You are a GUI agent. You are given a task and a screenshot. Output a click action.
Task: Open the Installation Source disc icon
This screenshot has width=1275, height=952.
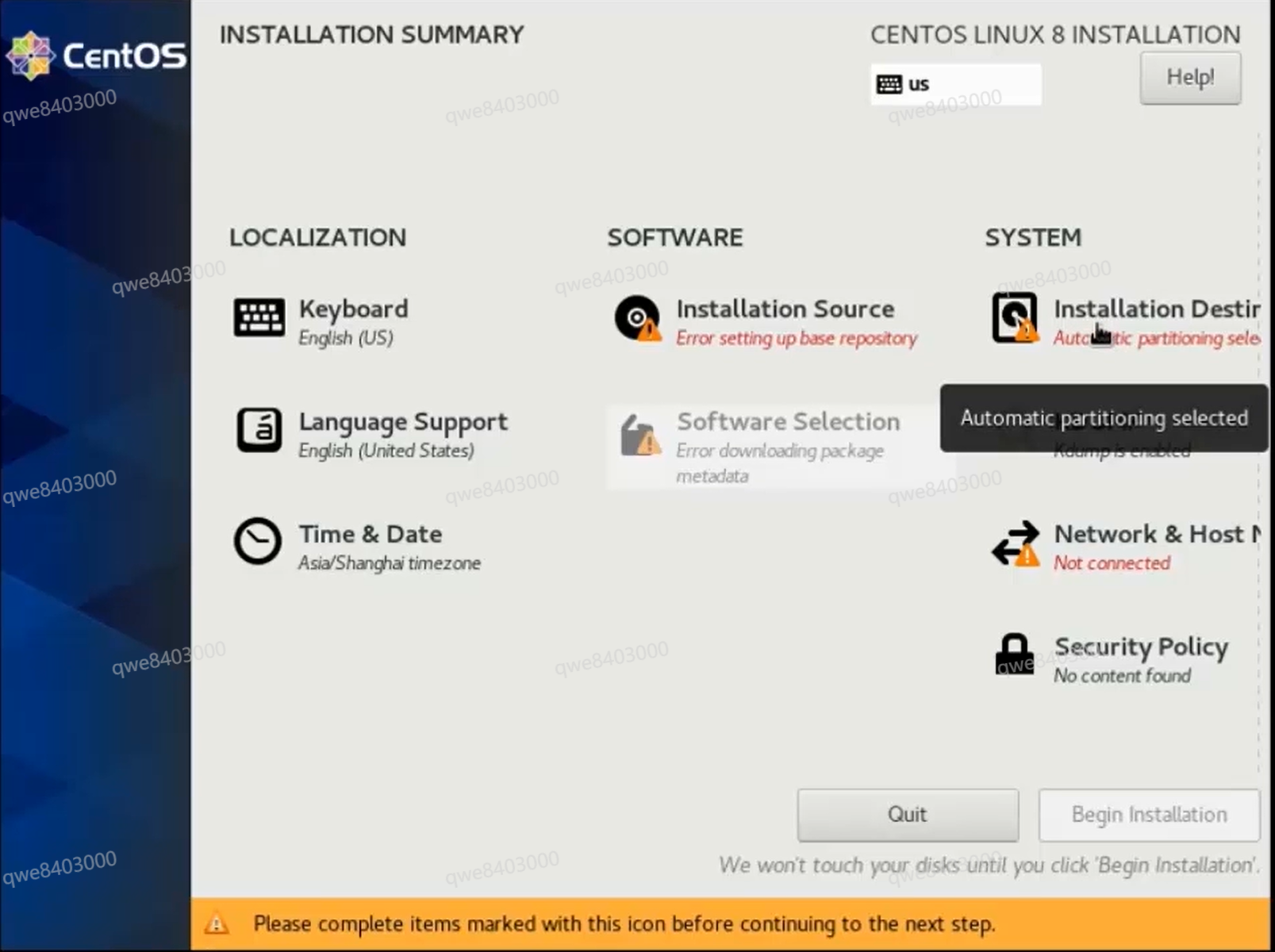point(638,318)
